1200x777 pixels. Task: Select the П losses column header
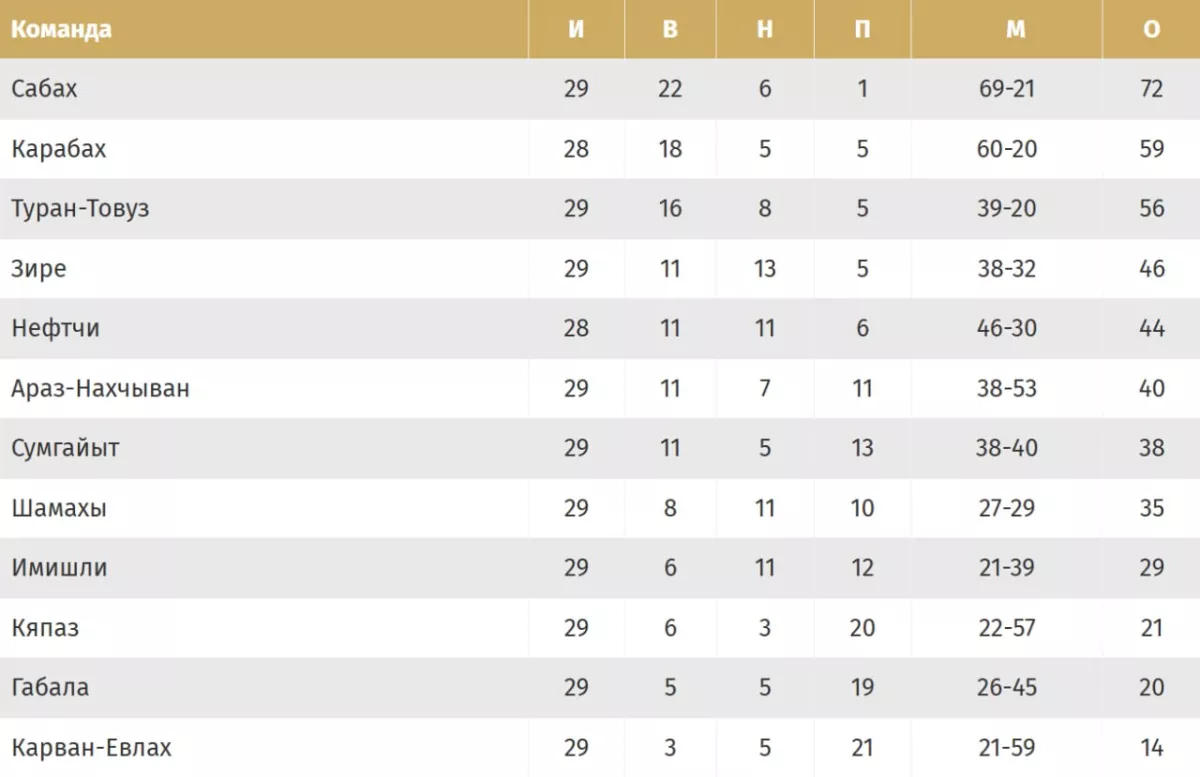click(x=862, y=29)
